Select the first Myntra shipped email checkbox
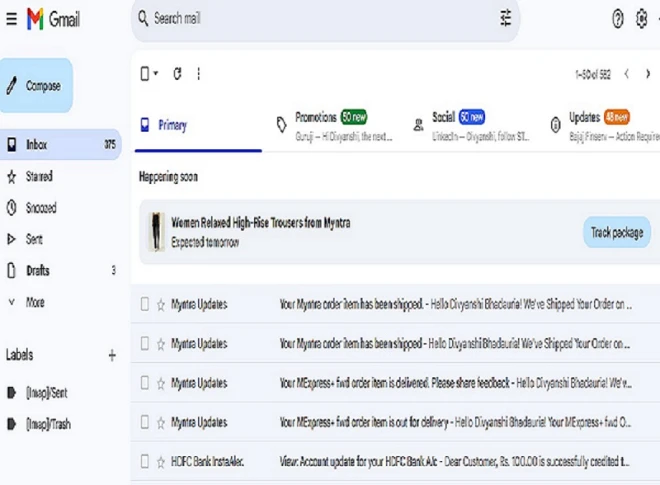Image resolution: width=660 pixels, height=485 pixels. [x=145, y=304]
